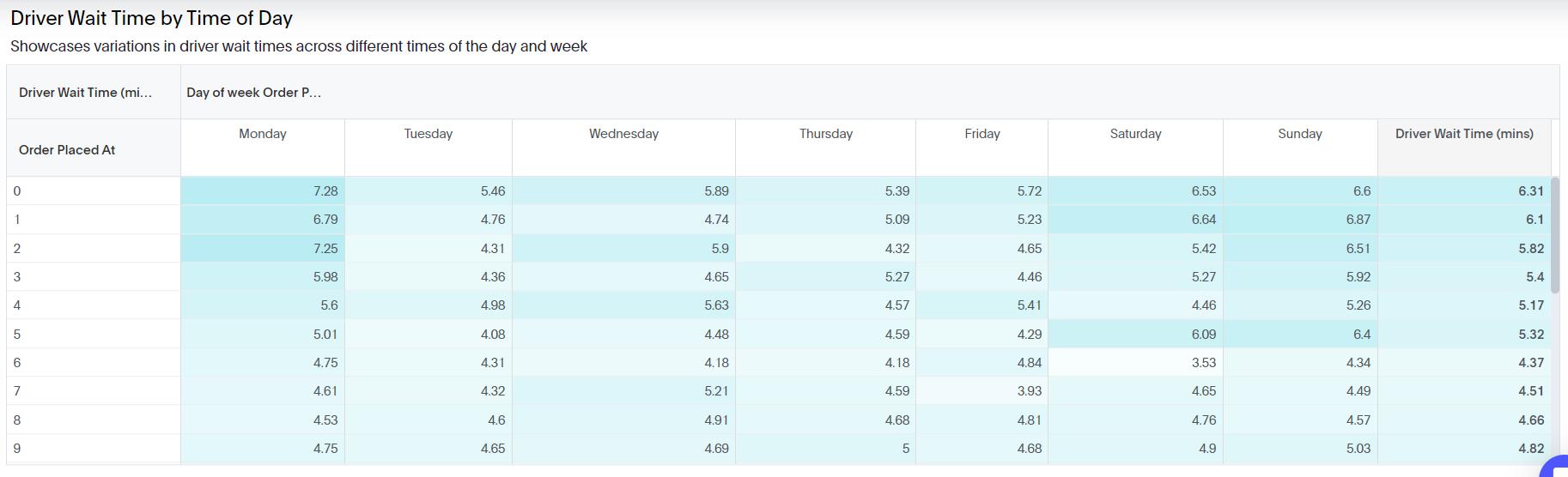Select the 6.31 total cell in row 0
This screenshot has height=477, width=1568.
[x=1530, y=191]
